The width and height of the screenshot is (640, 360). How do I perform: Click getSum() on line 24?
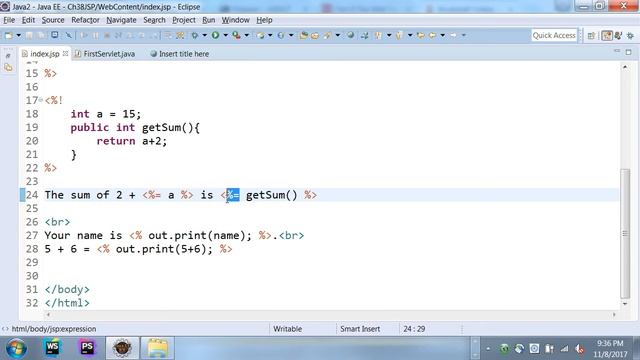(271, 195)
